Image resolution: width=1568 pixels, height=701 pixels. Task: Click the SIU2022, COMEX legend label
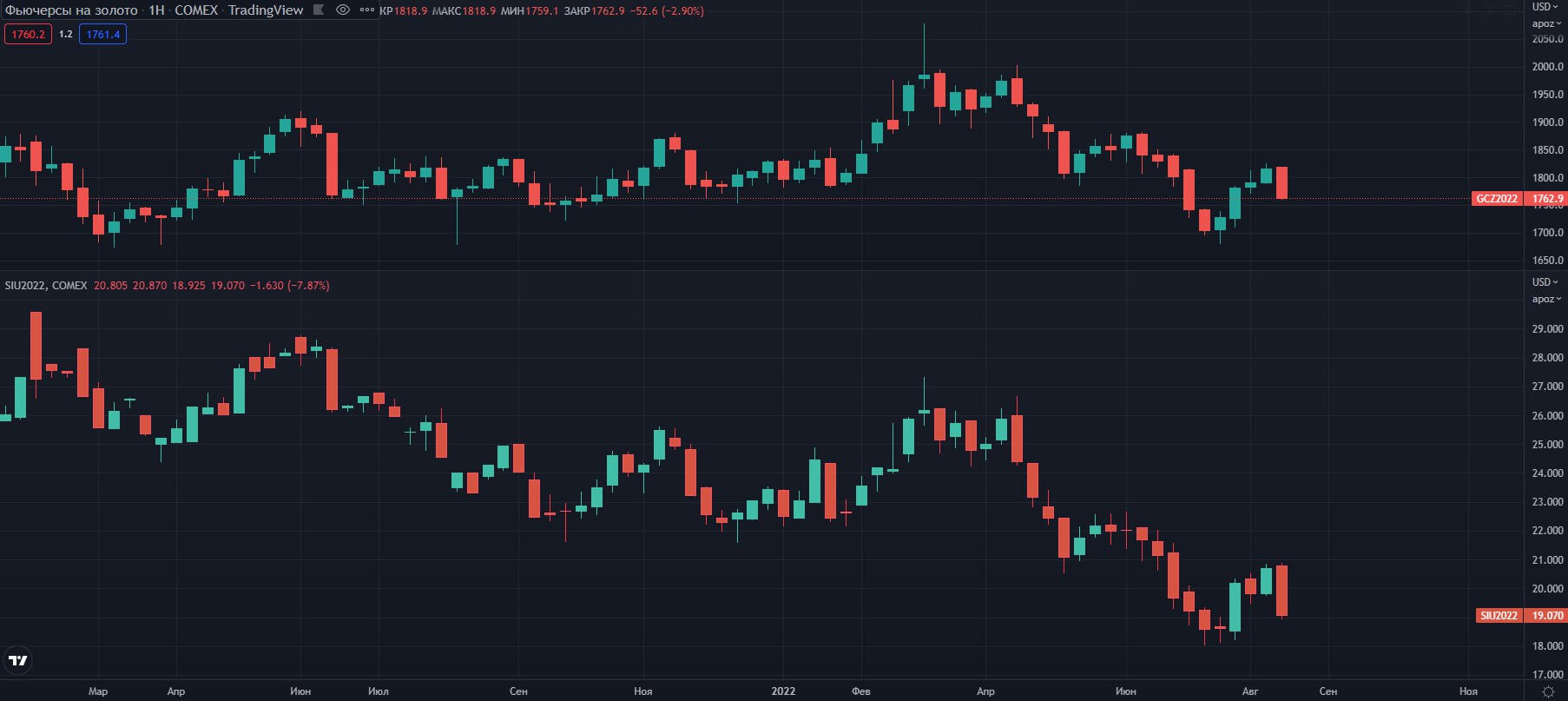click(x=46, y=285)
